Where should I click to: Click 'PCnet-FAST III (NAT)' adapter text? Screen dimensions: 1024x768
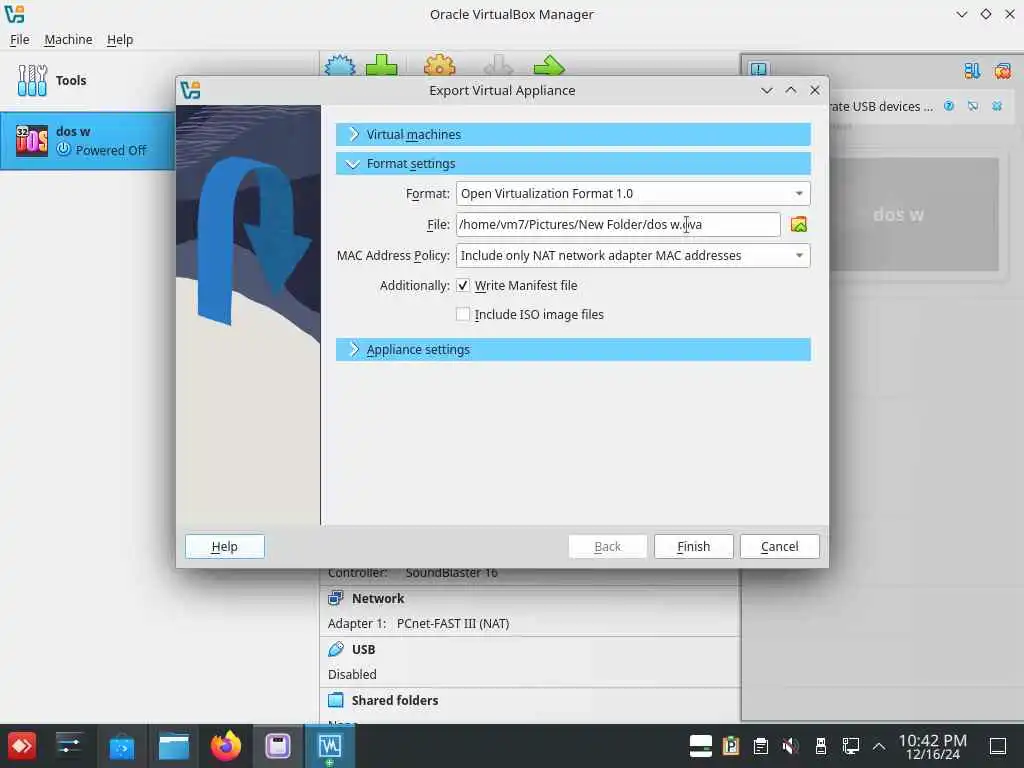tap(453, 624)
